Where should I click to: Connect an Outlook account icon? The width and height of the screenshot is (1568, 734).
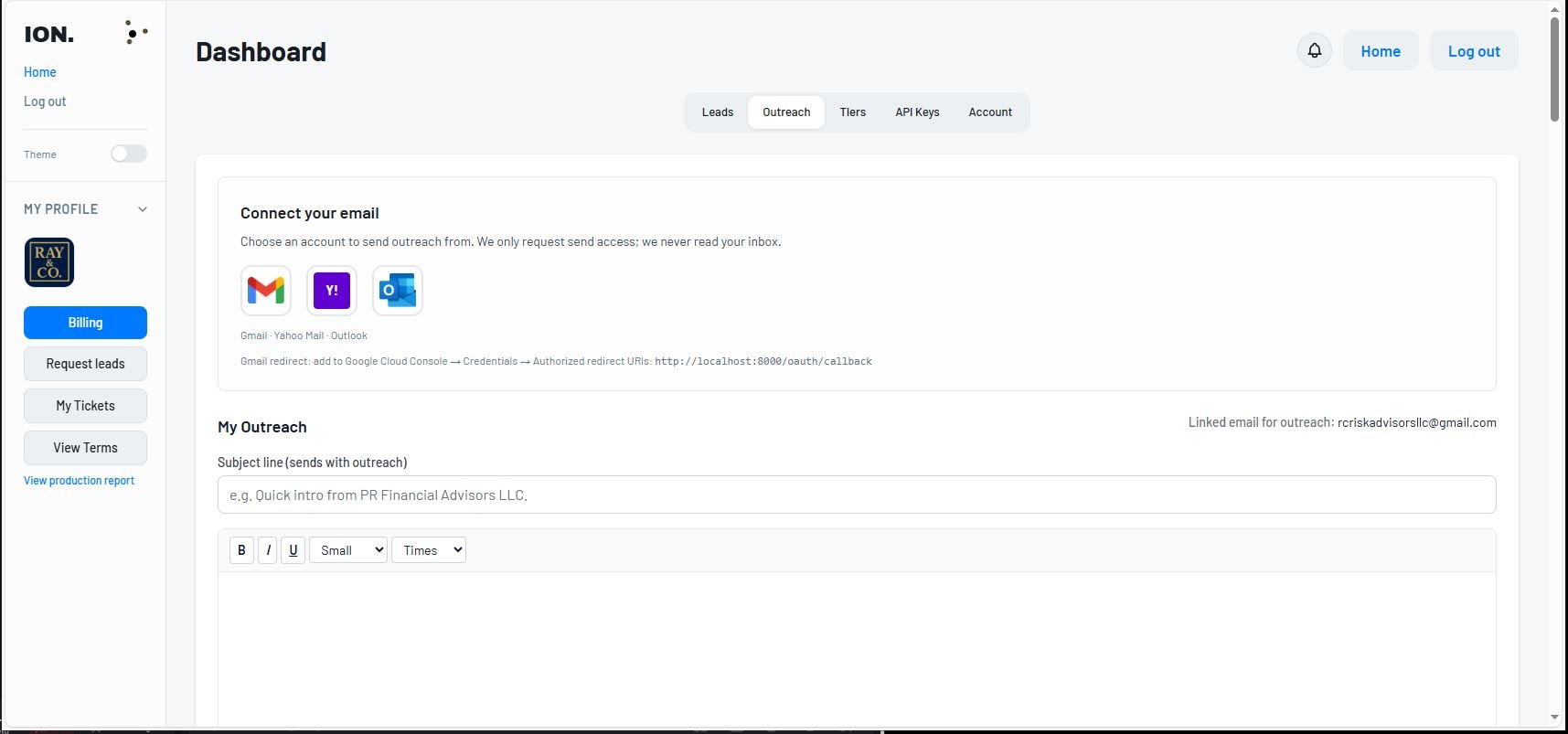[x=398, y=291]
